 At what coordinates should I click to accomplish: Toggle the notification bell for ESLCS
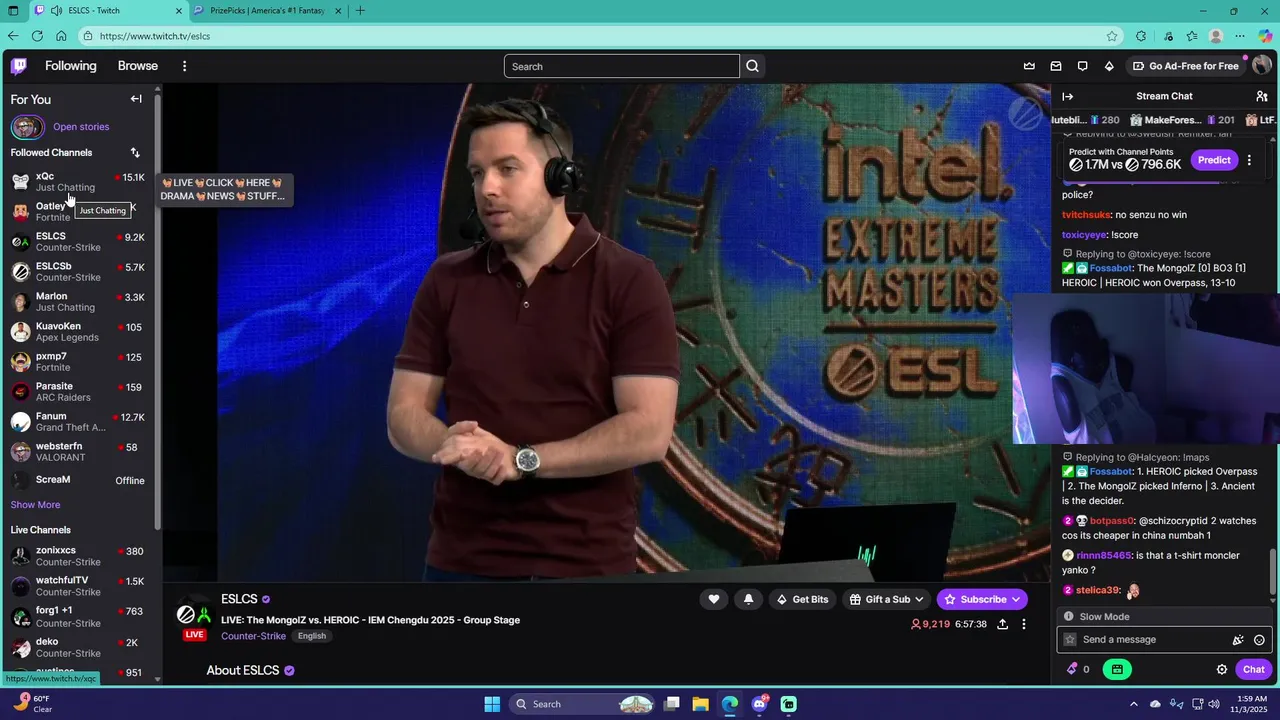749,599
